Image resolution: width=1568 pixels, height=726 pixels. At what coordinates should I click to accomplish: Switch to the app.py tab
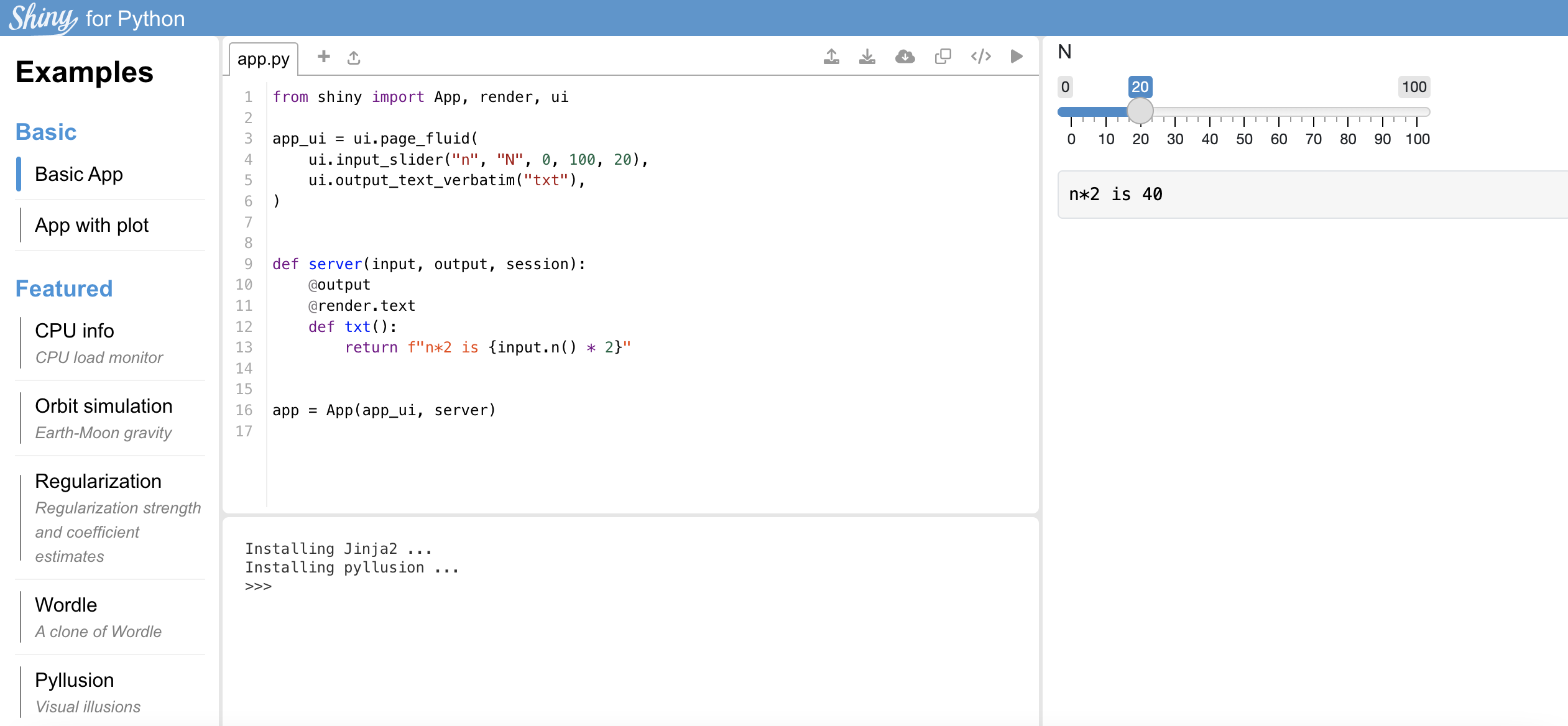(x=263, y=58)
